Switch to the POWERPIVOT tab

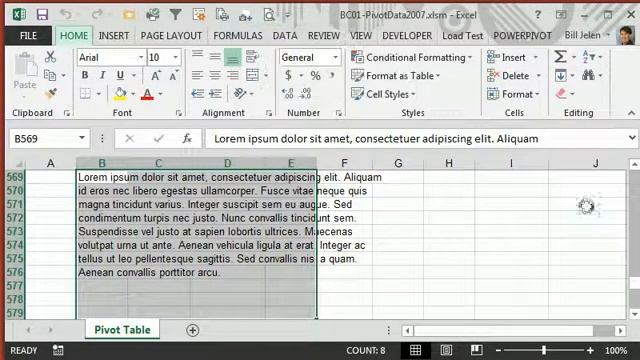[522, 36]
